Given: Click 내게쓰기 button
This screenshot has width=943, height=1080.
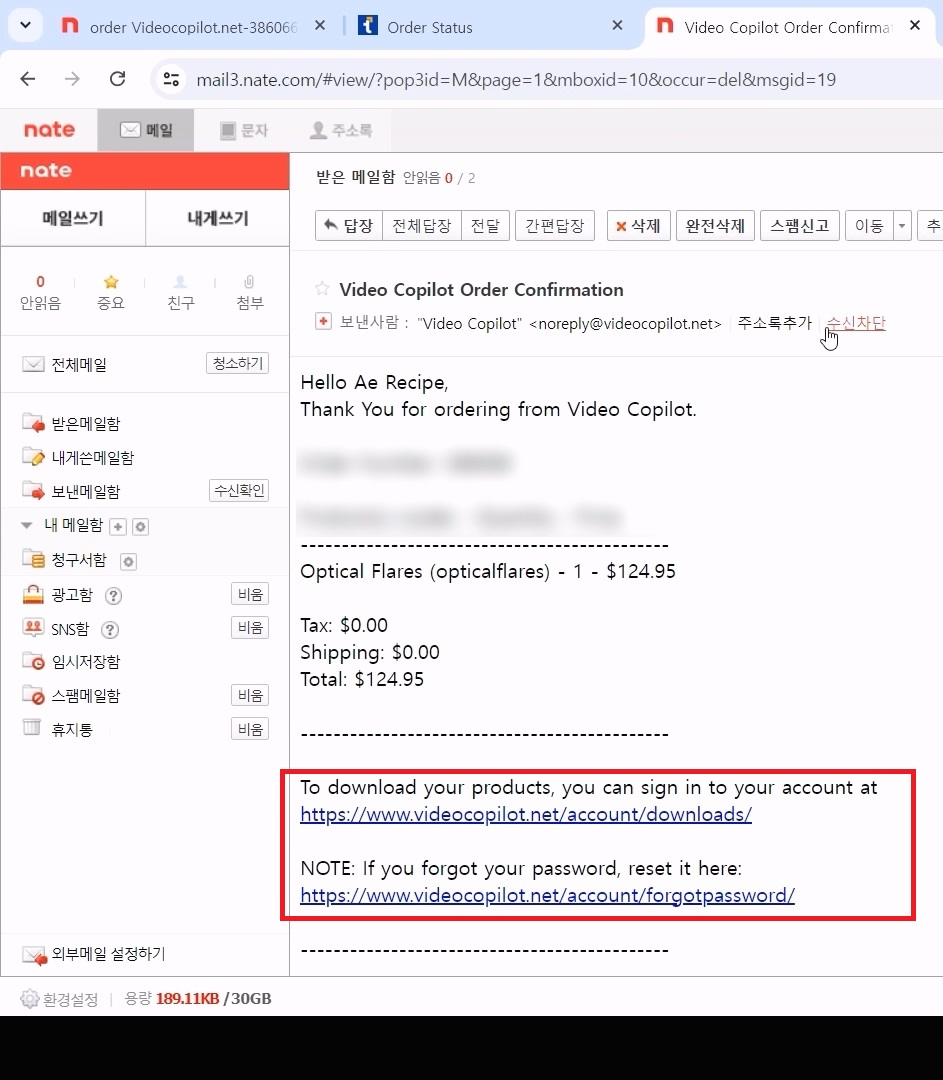Looking at the screenshot, I should (218, 218).
